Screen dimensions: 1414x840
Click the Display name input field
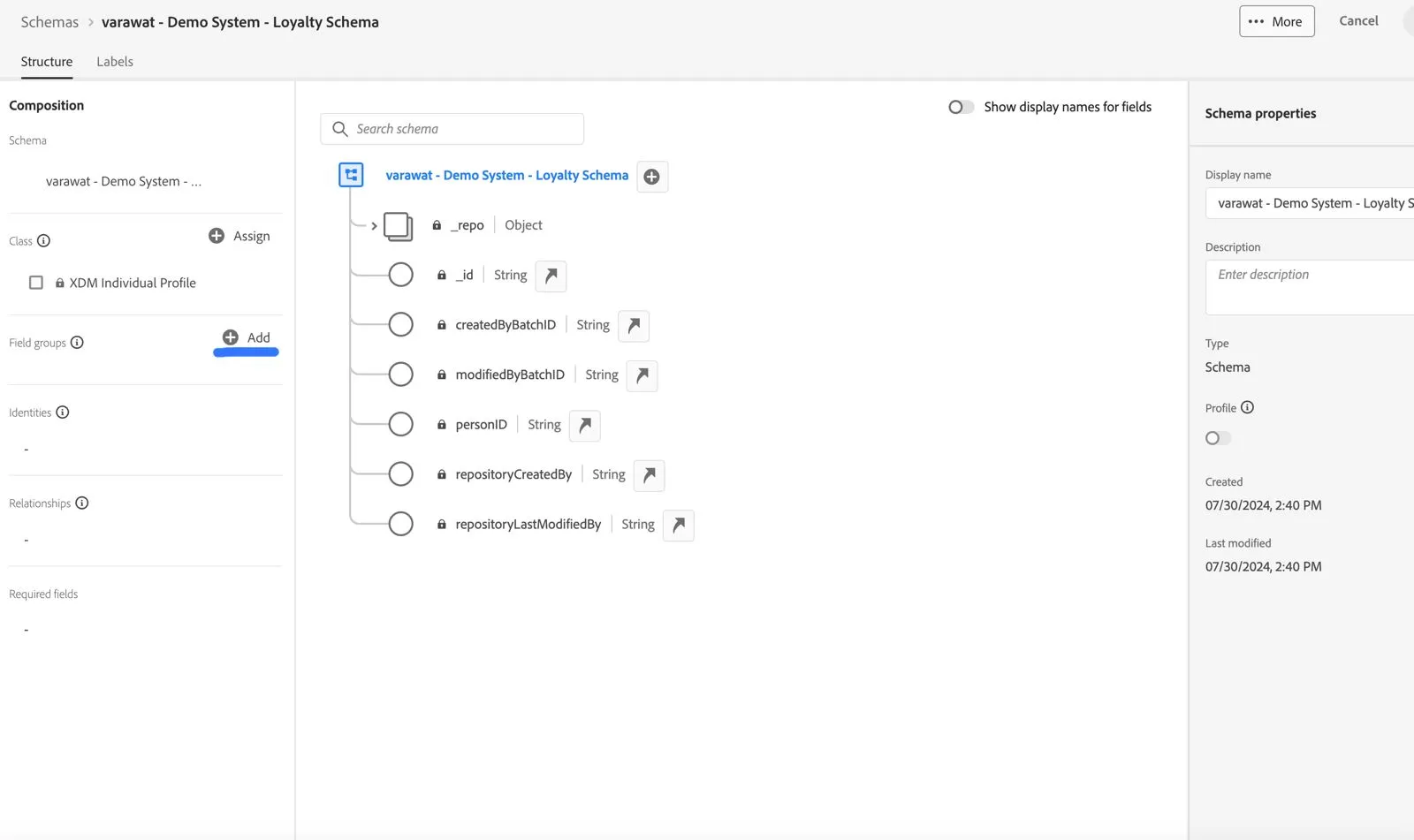point(1310,203)
